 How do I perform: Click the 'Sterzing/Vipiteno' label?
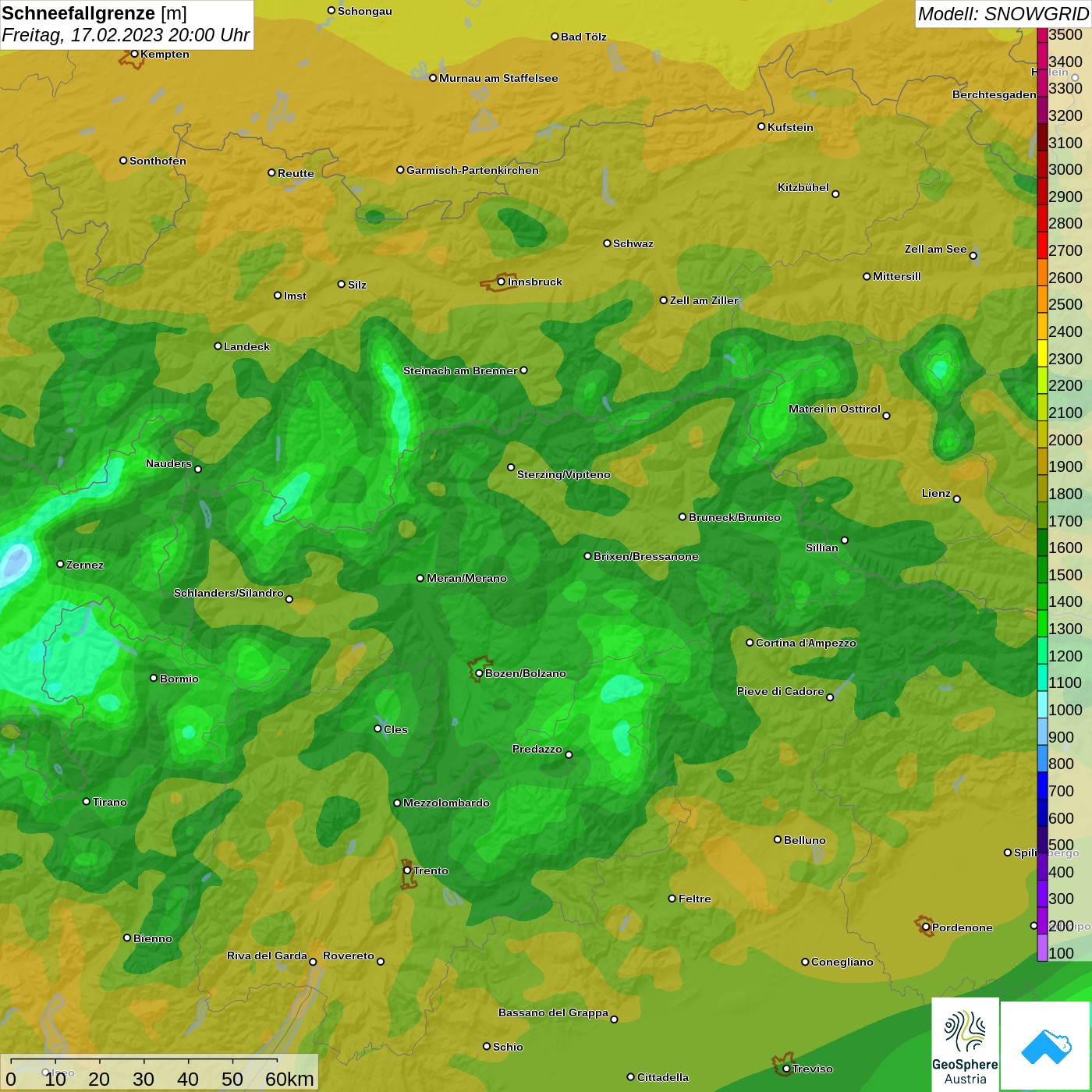564,474
